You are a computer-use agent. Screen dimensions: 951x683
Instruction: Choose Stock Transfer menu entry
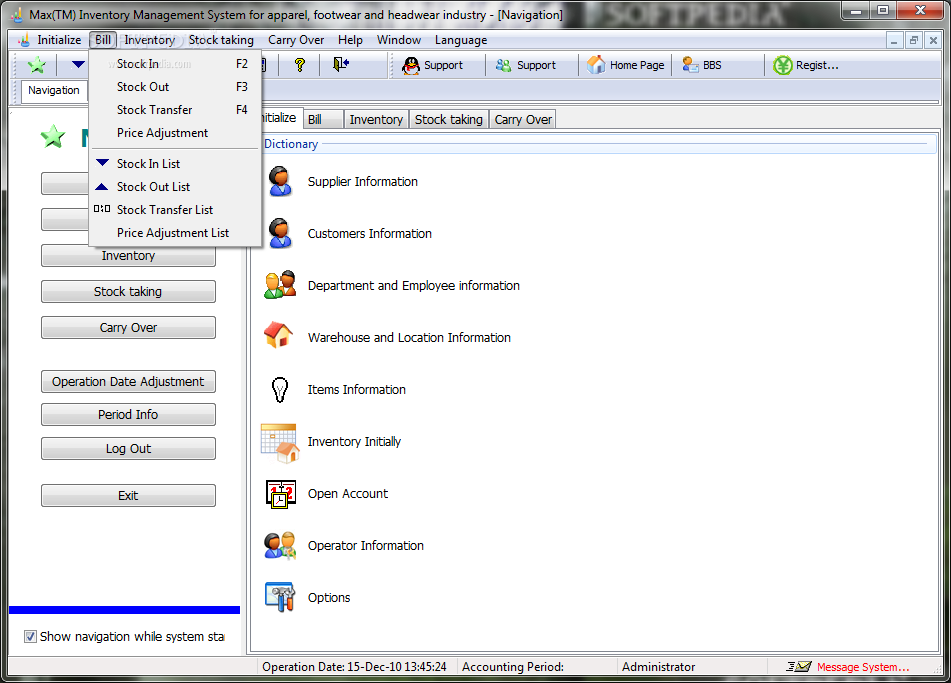click(x=175, y=110)
